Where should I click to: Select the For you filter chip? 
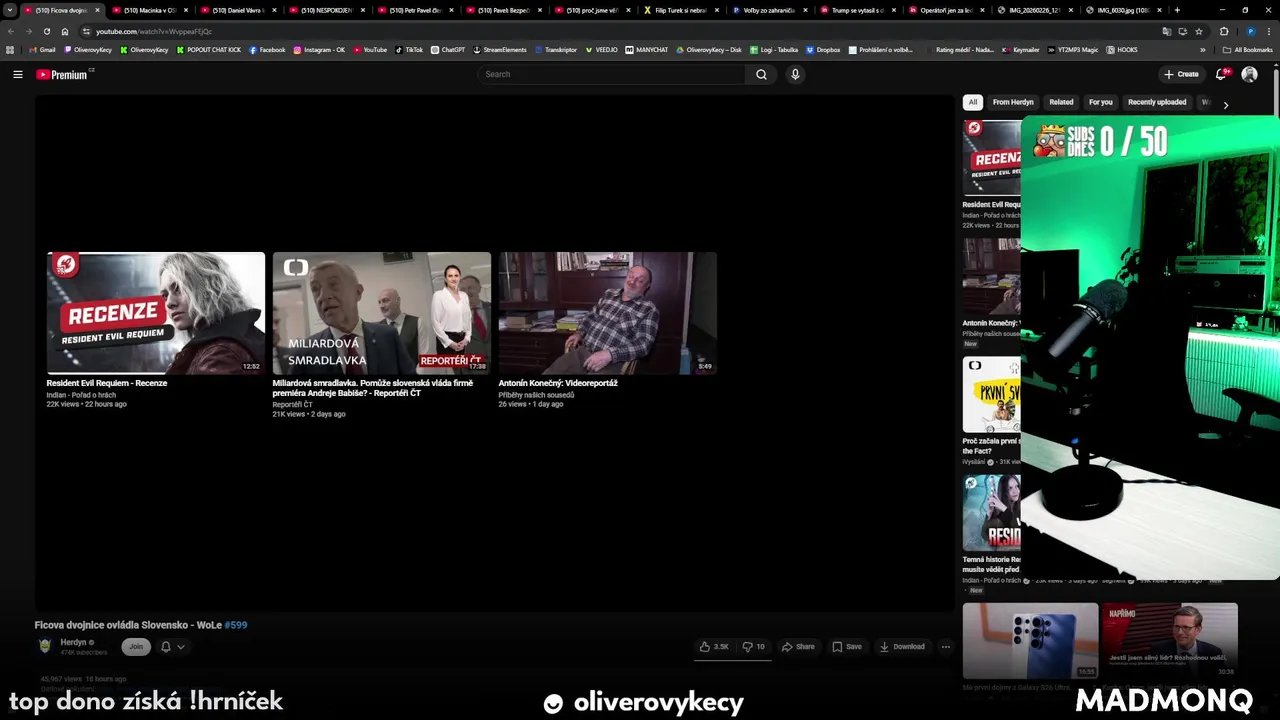[x=1100, y=102]
